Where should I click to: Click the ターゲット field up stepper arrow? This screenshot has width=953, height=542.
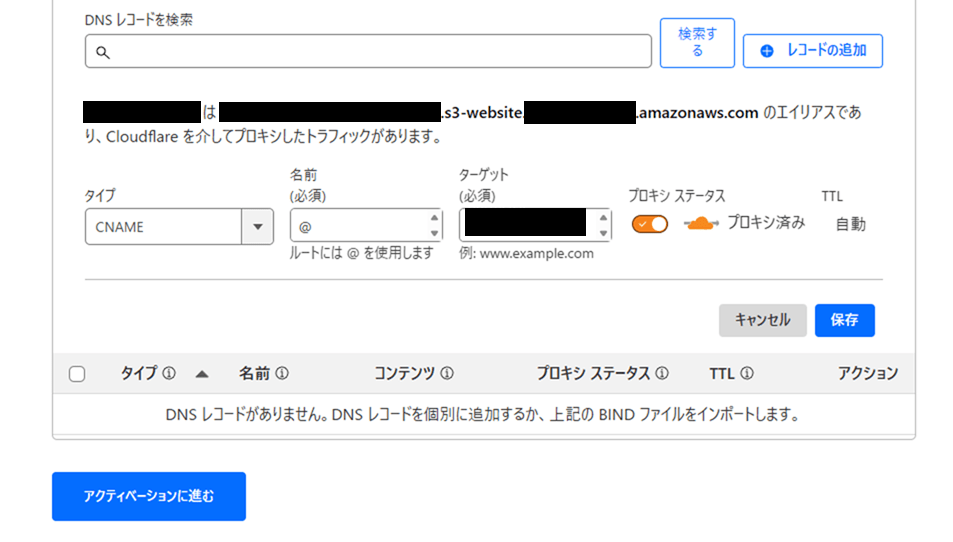click(x=603, y=218)
